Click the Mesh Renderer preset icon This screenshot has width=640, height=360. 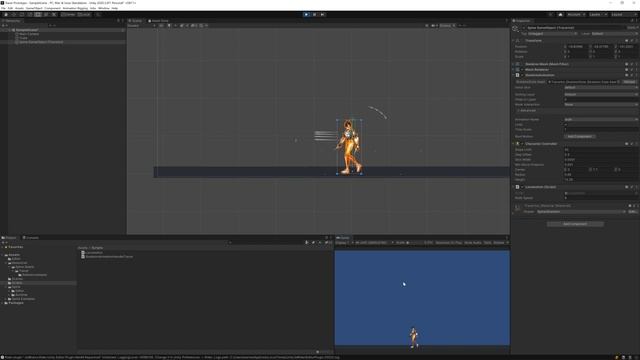631,69
